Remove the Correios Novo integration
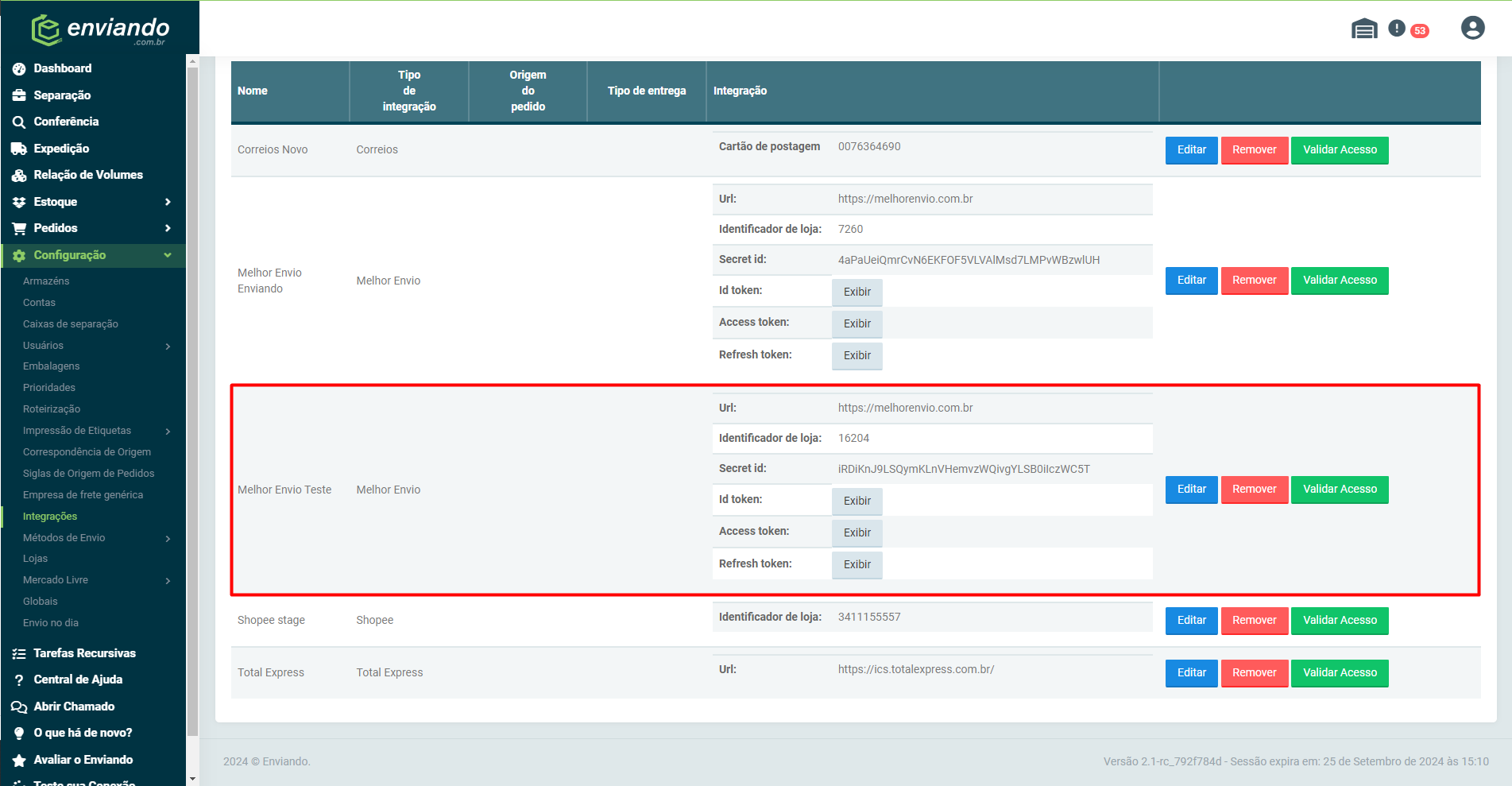The height and width of the screenshot is (786, 1512). tap(1254, 150)
